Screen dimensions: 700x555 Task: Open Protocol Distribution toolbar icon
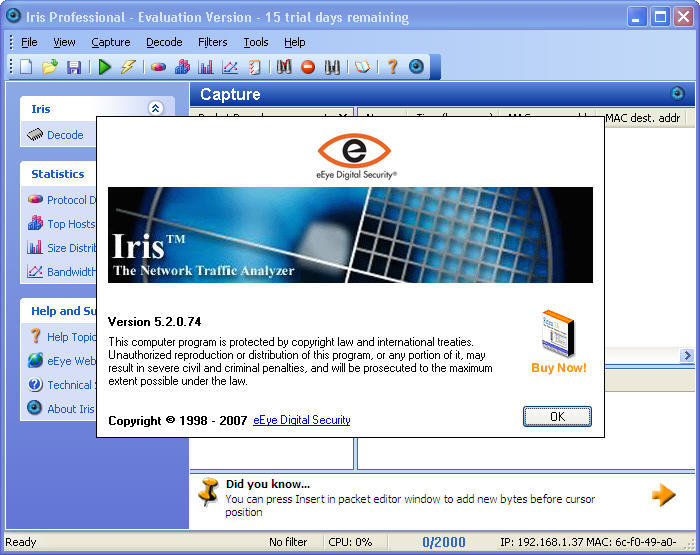pyautogui.click(x=158, y=67)
